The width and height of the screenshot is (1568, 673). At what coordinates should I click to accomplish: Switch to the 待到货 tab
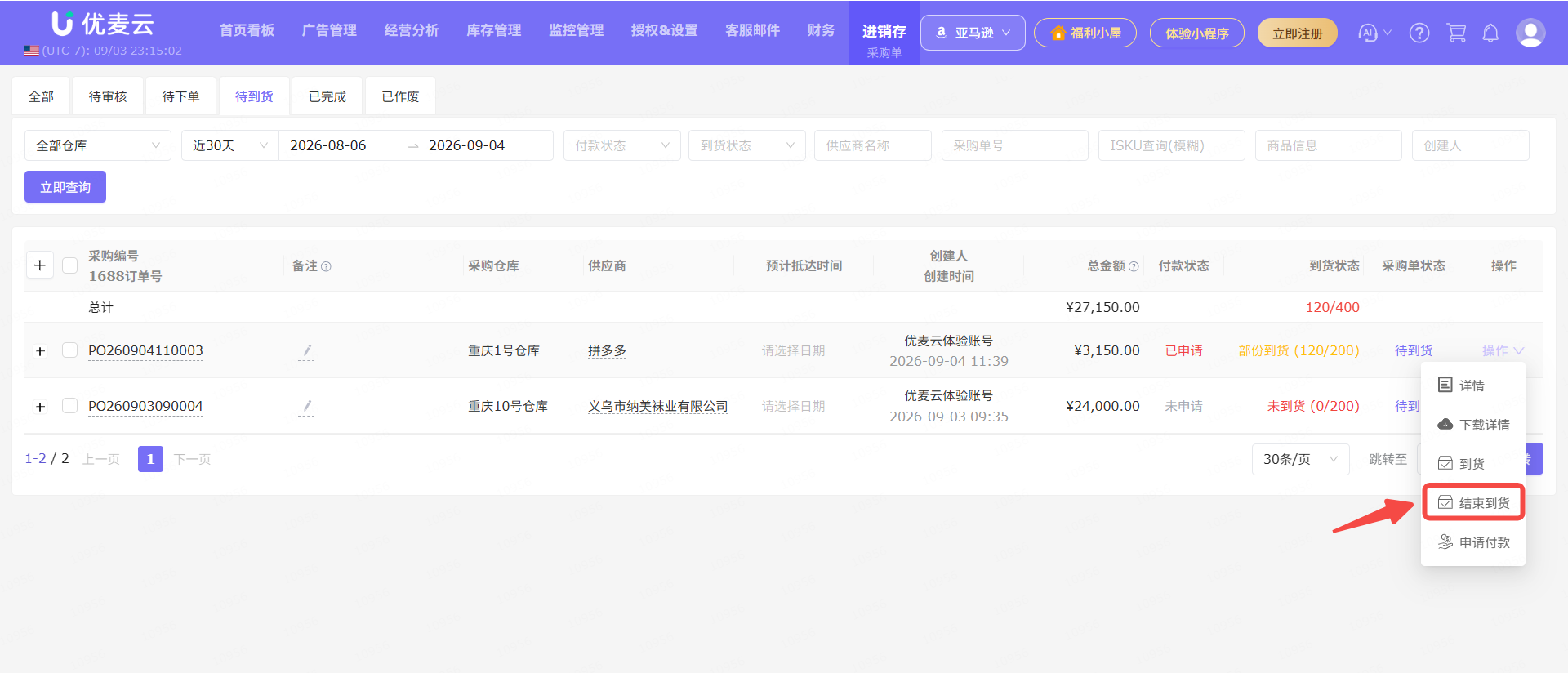pyautogui.click(x=254, y=96)
